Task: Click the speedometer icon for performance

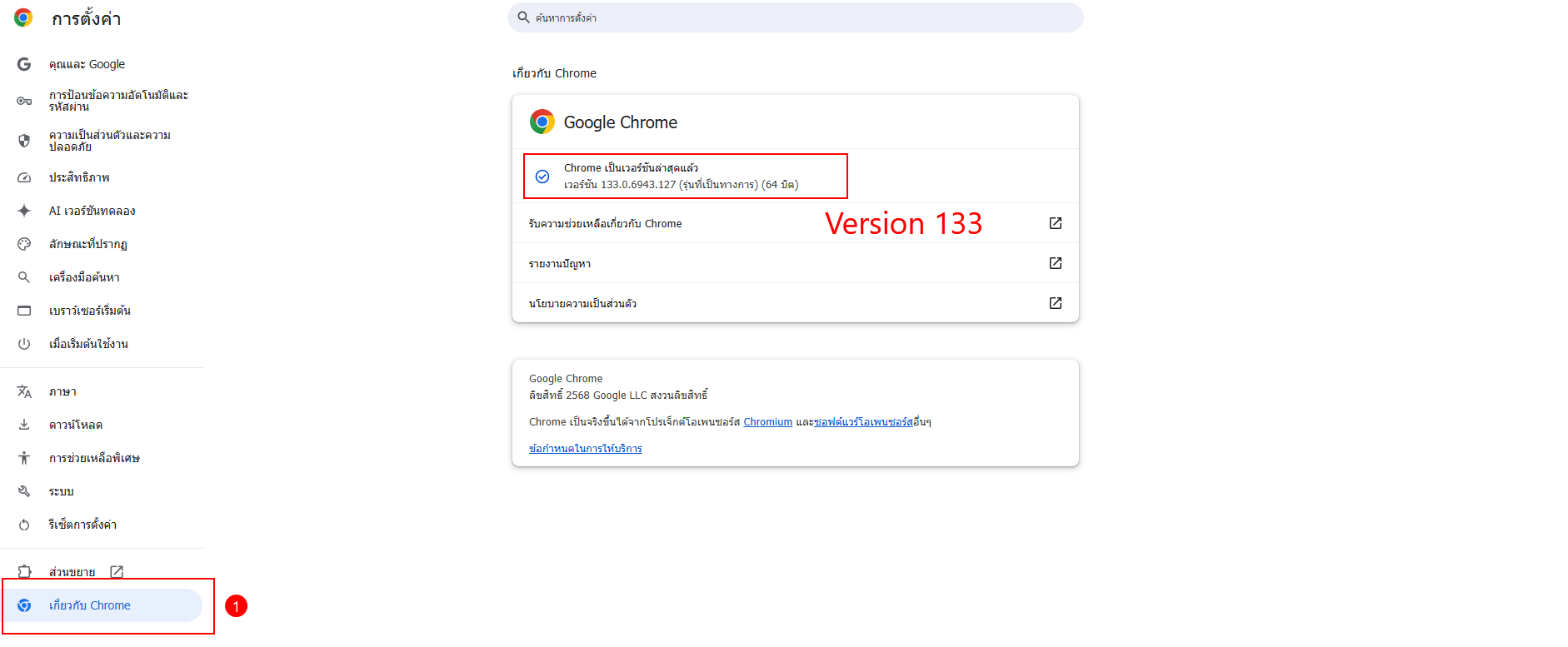Action: (24, 177)
